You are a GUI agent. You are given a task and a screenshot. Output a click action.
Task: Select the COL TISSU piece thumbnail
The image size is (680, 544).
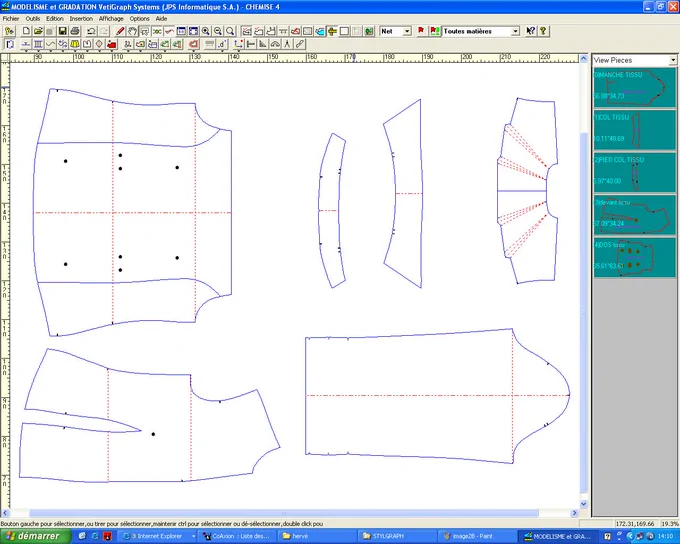tap(634, 130)
